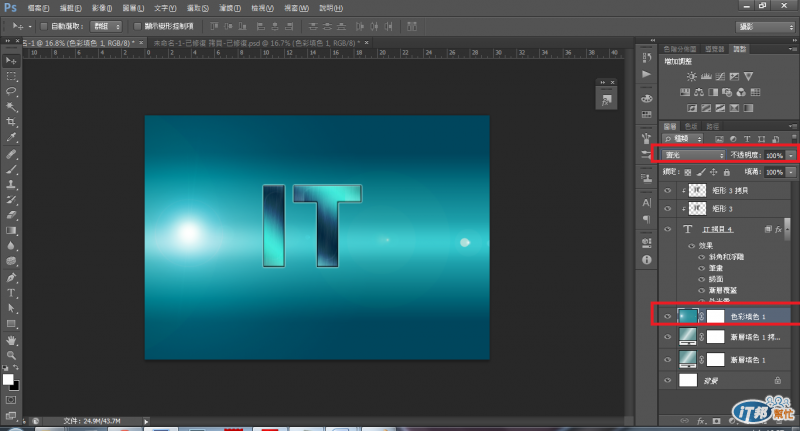The image size is (800, 431).
Task: Pick the Lasso tool
Action: pyautogui.click(x=11, y=91)
